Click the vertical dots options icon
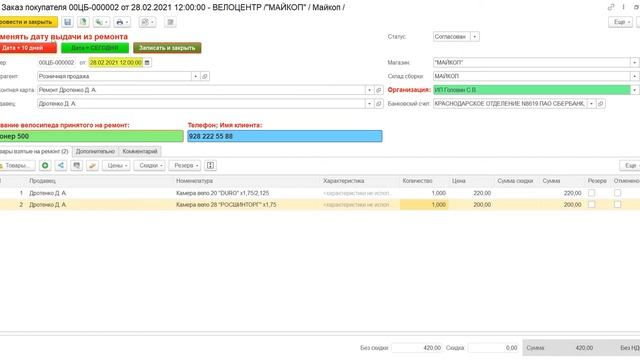640x360 pixels. [623, 7]
